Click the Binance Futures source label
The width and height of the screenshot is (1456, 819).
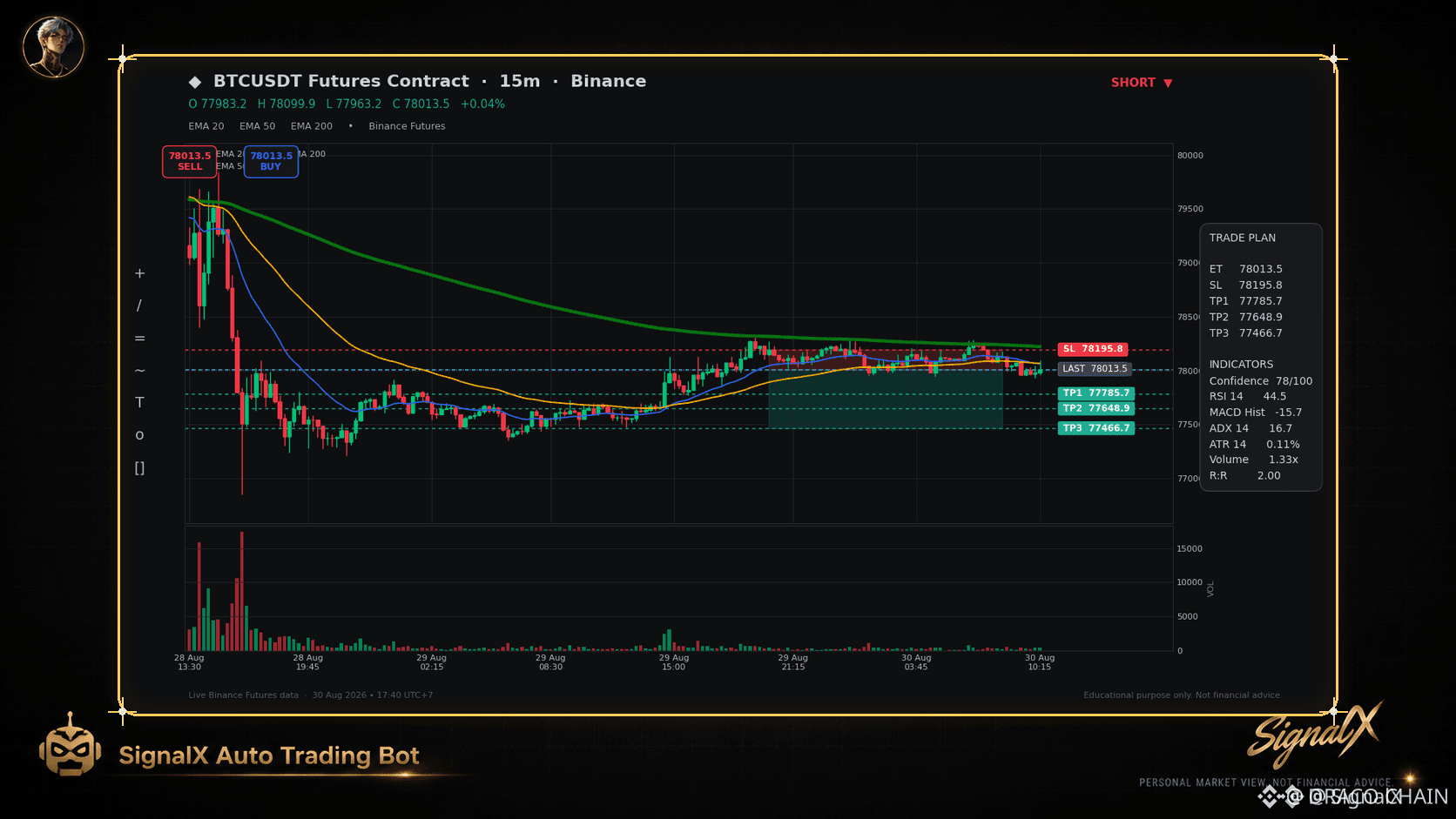(407, 126)
